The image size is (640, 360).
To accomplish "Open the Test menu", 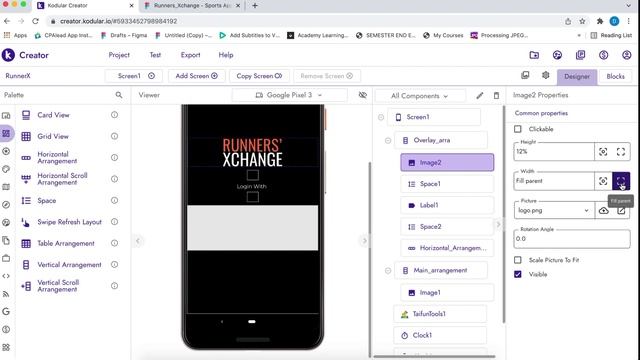I will click(x=155, y=55).
